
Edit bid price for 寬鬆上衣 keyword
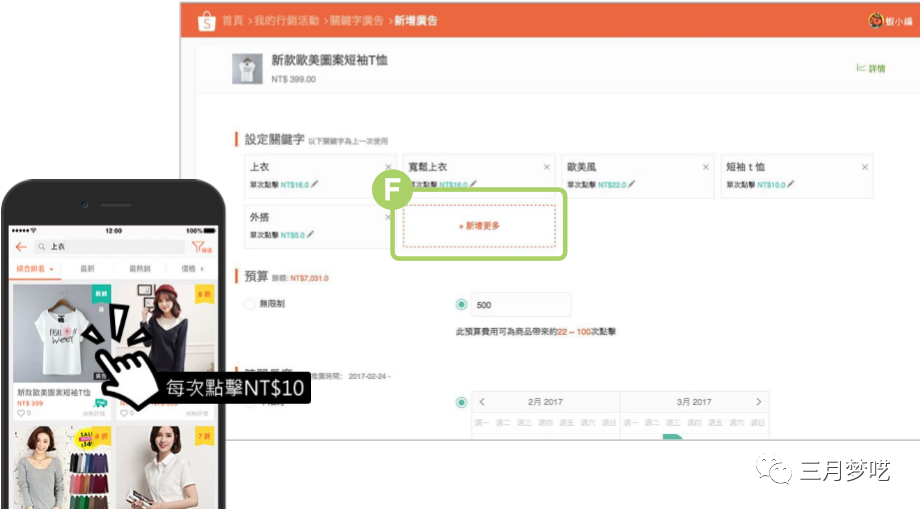click(473, 184)
